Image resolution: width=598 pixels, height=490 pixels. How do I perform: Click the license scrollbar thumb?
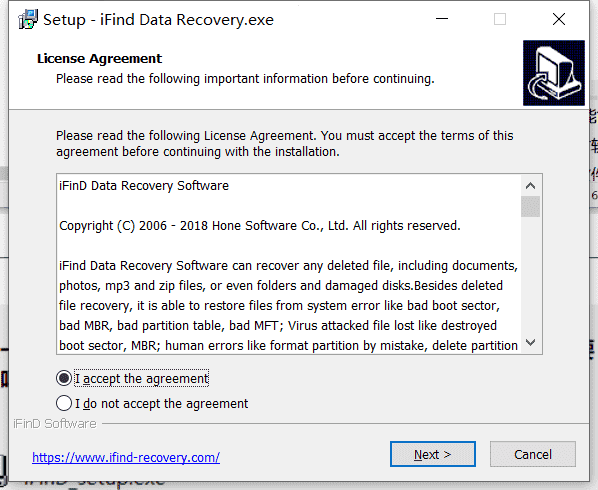(x=530, y=206)
